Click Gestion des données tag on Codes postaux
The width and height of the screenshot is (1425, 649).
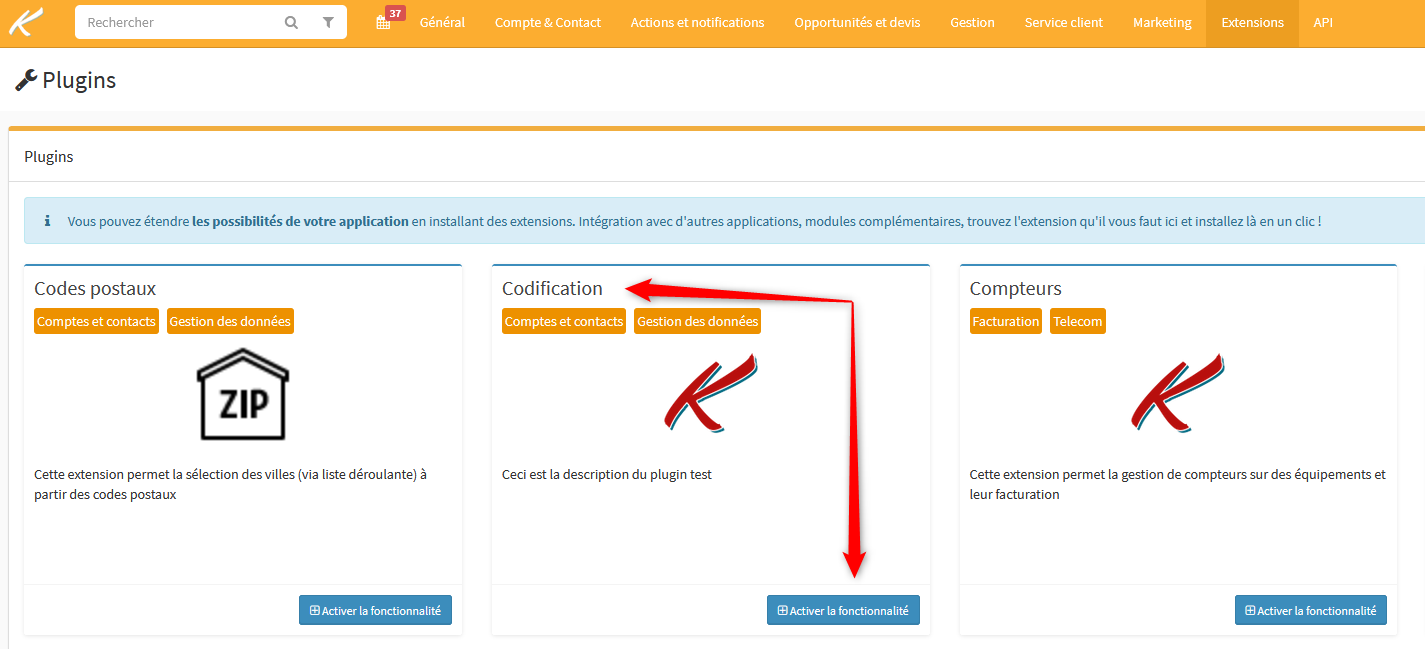click(230, 321)
